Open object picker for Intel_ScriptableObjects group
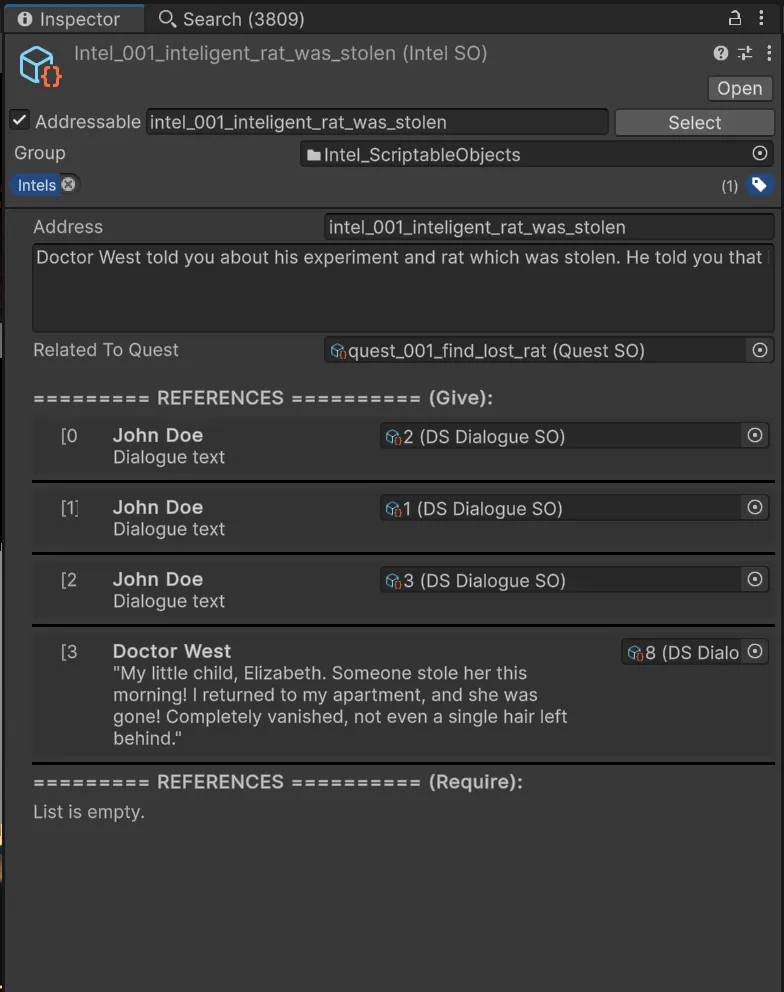The image size is (784, 992). (761, 153)
